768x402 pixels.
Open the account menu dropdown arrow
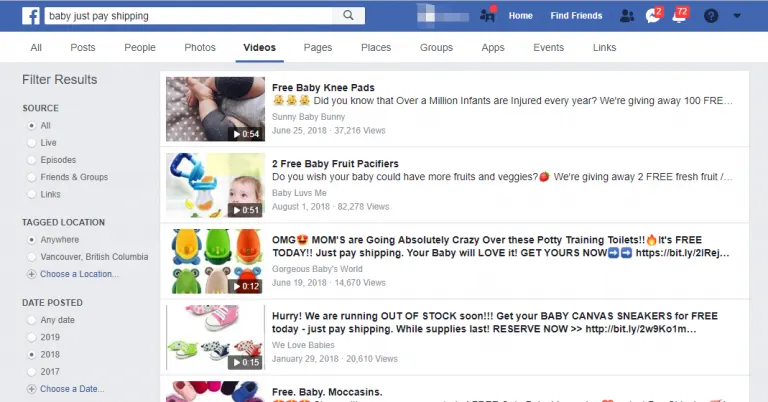[738, 16]
